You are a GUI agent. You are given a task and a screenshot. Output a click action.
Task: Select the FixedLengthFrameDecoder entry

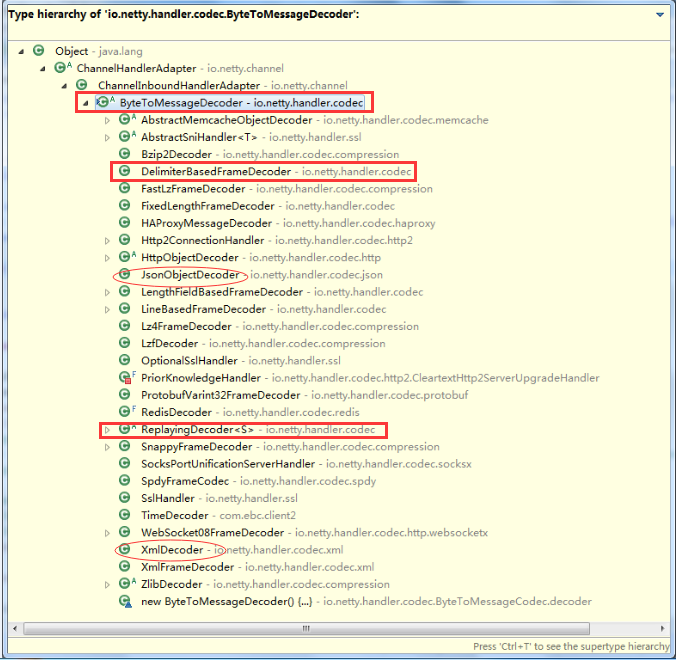coord(268,206)
